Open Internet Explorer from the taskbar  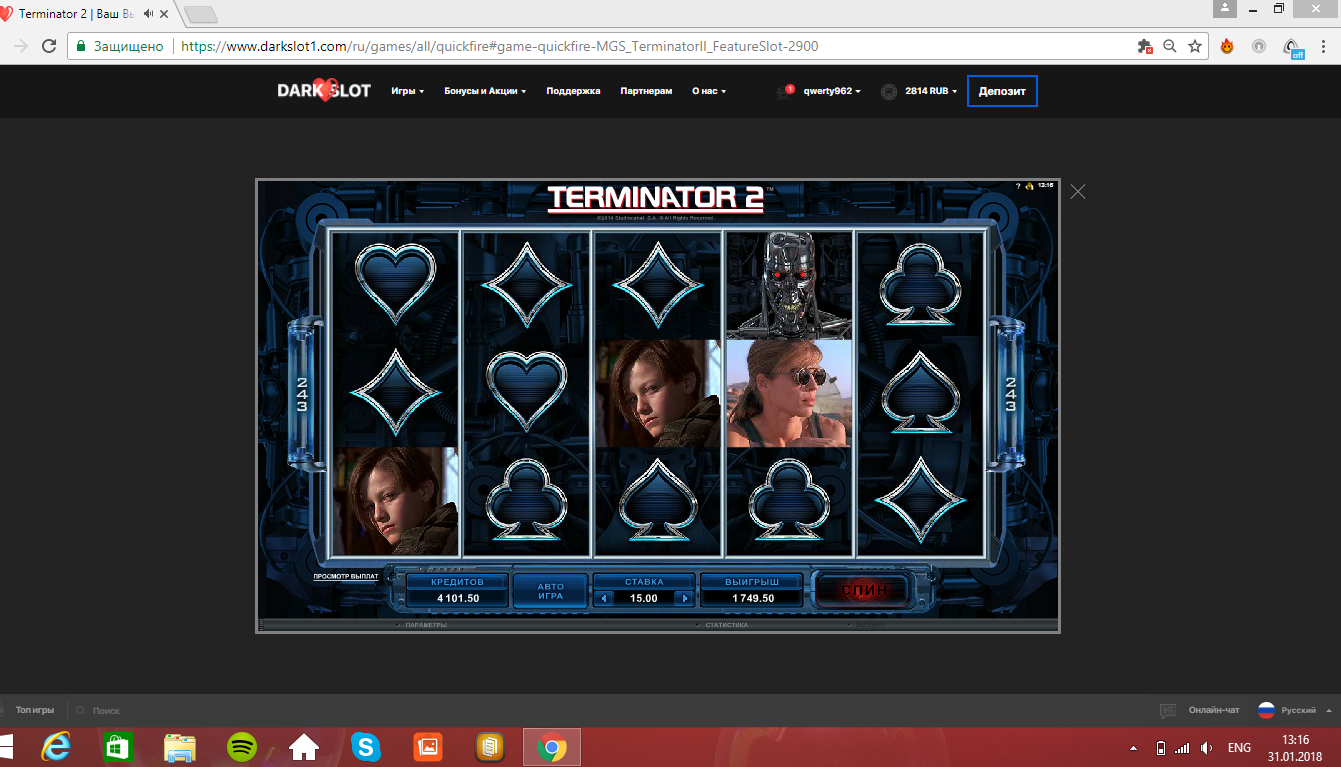click(x=56, y=747)
